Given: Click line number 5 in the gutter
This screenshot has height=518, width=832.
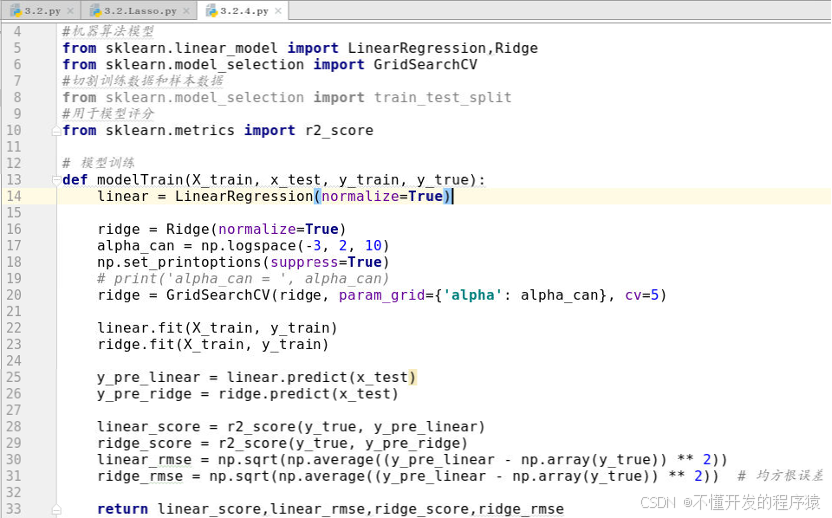Looking at the screenshot, I should [x=18, y=48].
